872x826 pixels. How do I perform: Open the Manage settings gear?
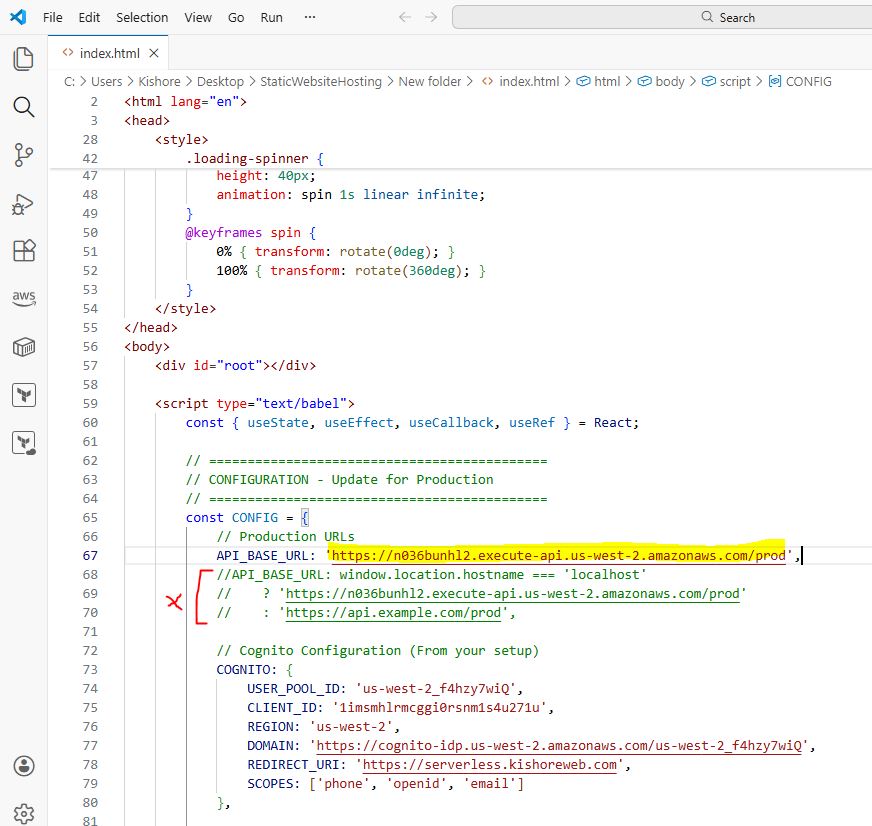point(24,814)
